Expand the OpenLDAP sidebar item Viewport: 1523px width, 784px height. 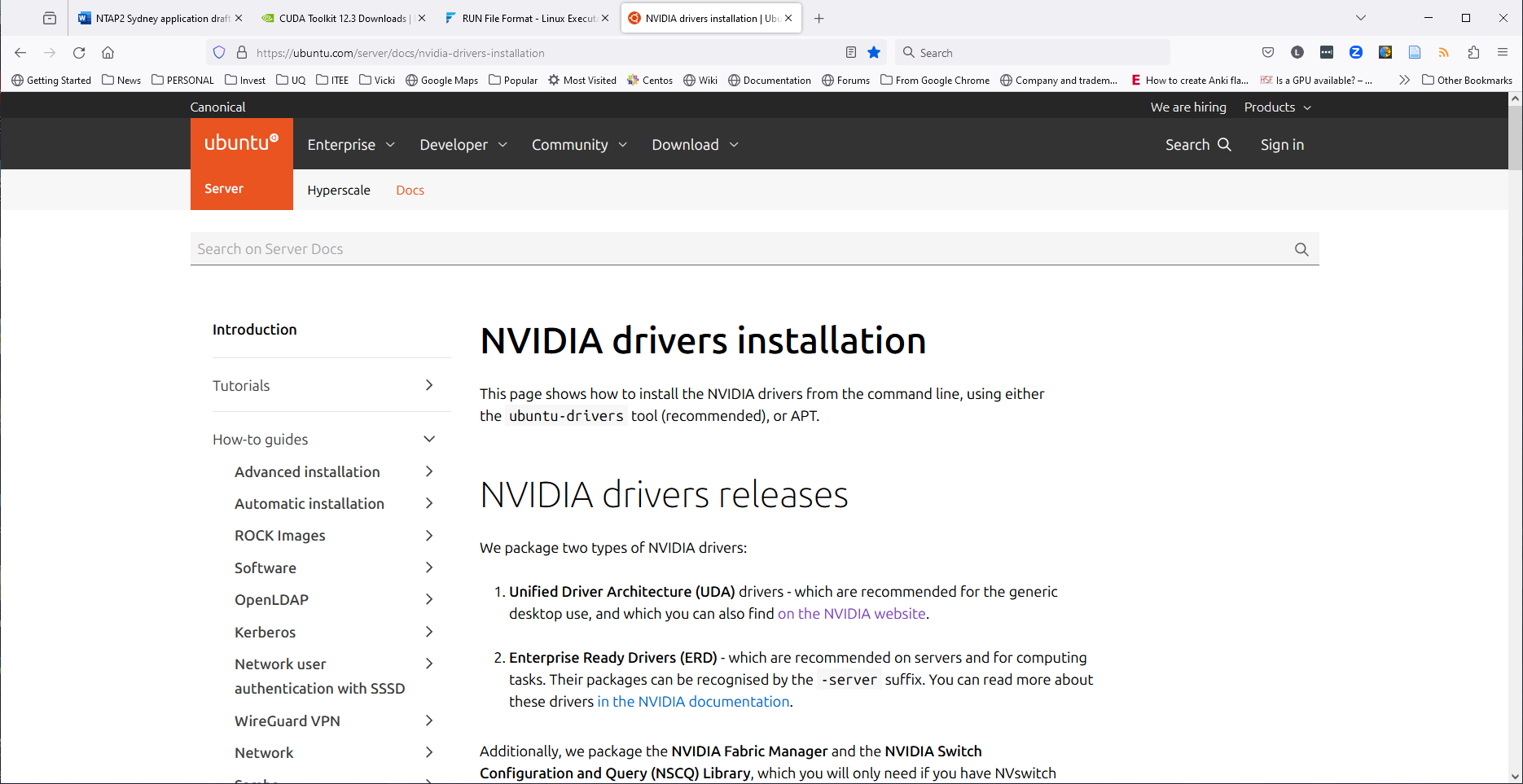[x=429, y=599]
